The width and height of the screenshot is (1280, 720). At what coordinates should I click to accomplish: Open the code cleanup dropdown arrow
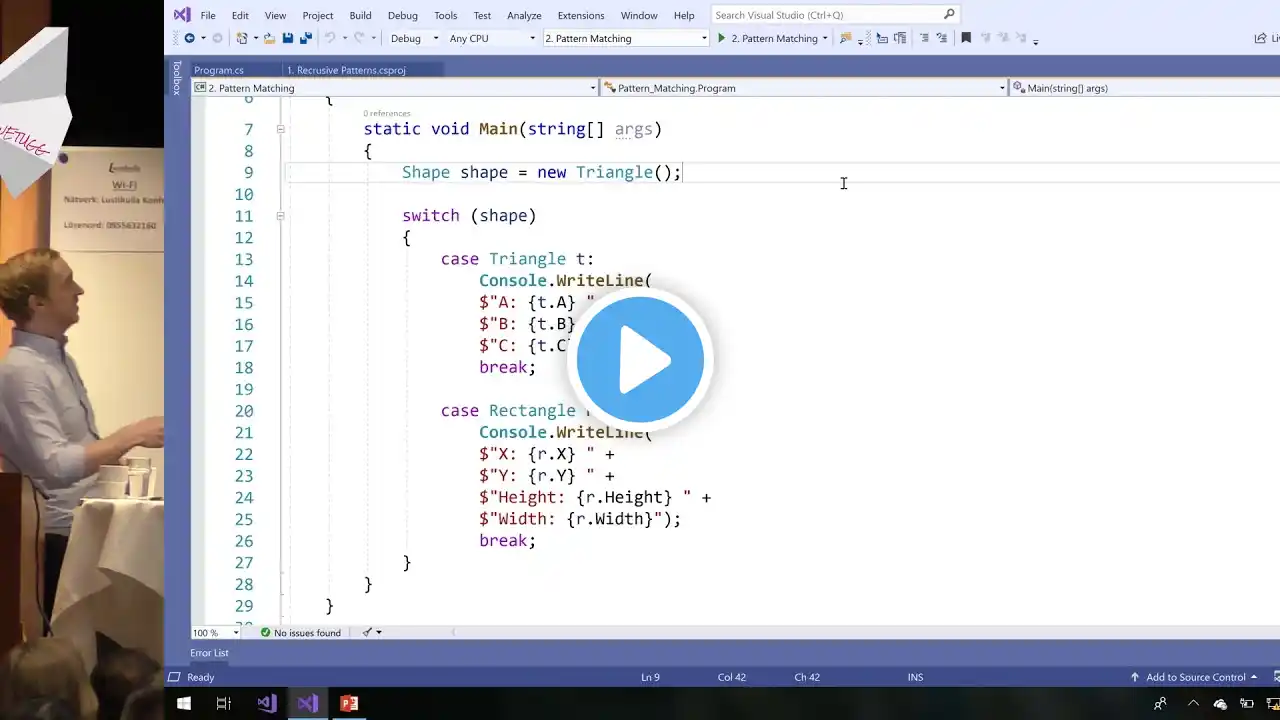pos(378,633)
